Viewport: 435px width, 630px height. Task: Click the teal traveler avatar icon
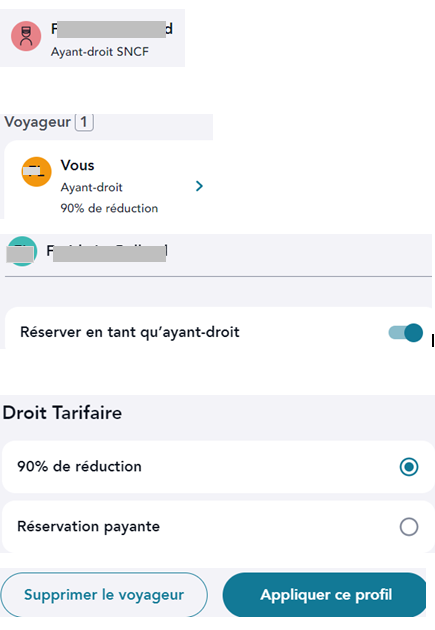(x=22, y=251)
